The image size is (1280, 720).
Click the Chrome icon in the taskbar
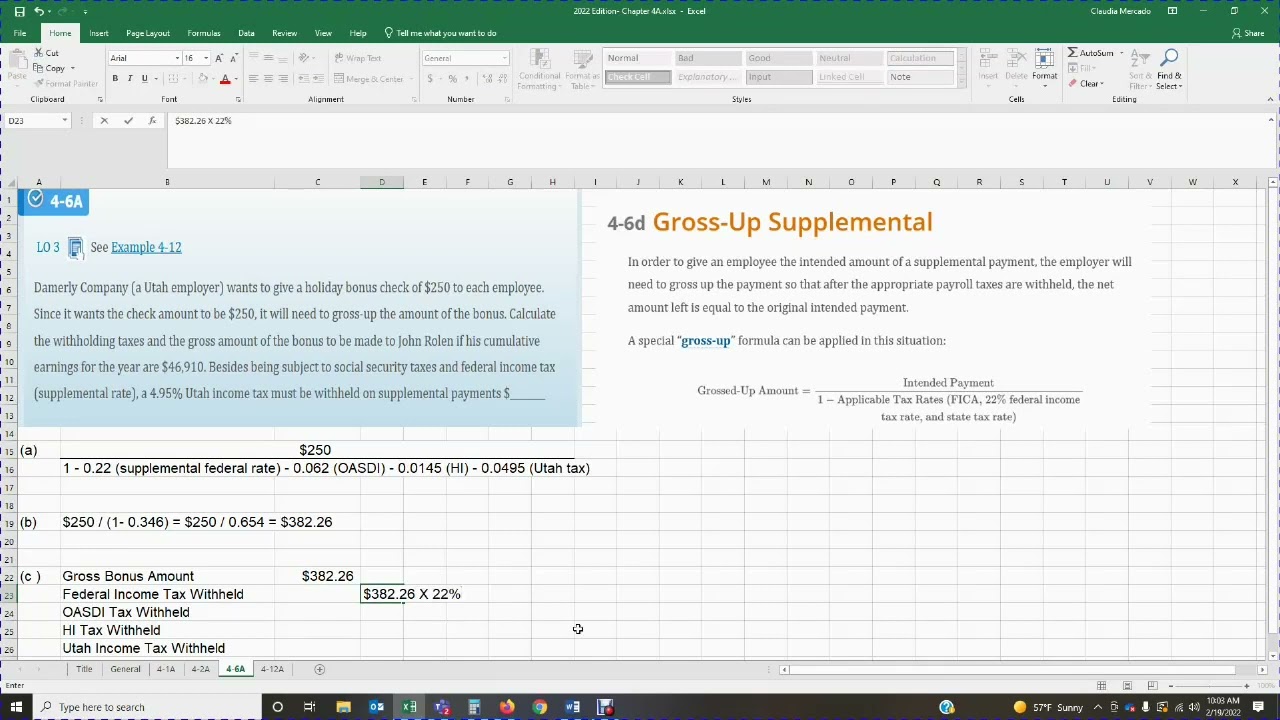[x=540, y=707]
